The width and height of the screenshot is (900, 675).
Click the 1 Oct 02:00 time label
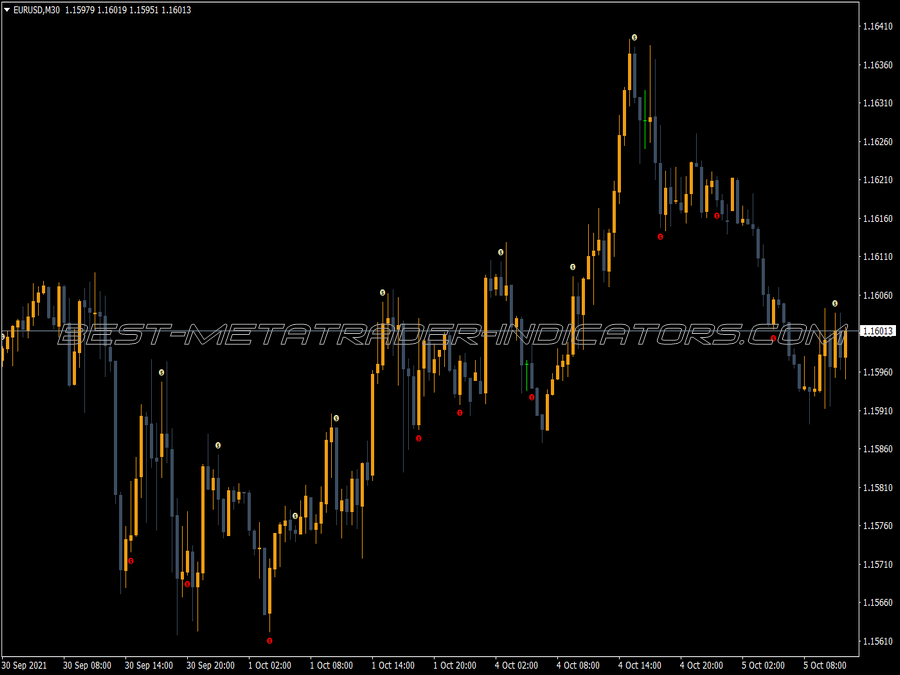point(270,665)
